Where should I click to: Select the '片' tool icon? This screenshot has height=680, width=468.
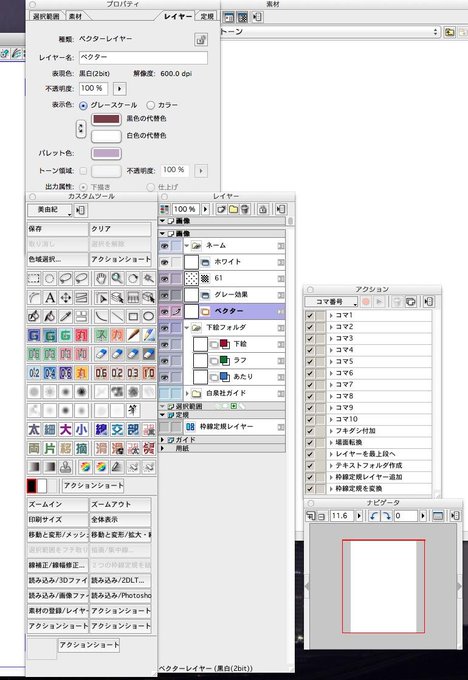pyautogui.click(x=50, y=448)
